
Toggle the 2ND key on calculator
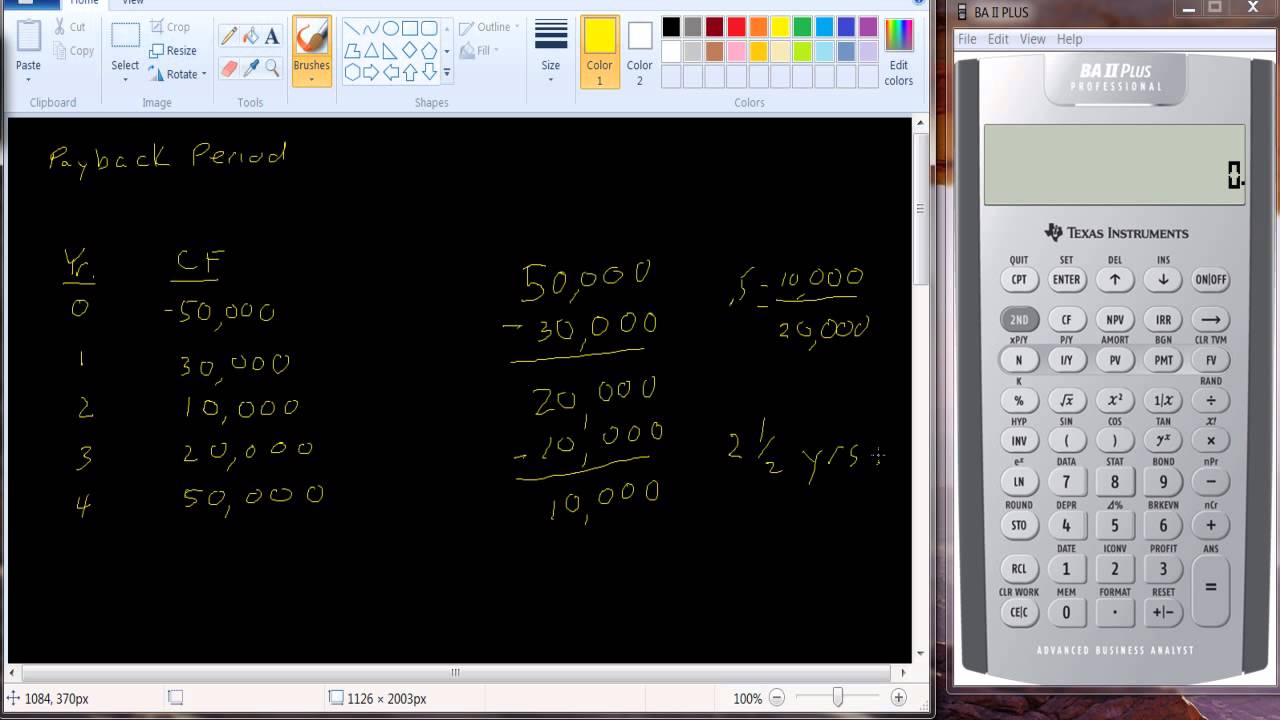[1019, 320]
